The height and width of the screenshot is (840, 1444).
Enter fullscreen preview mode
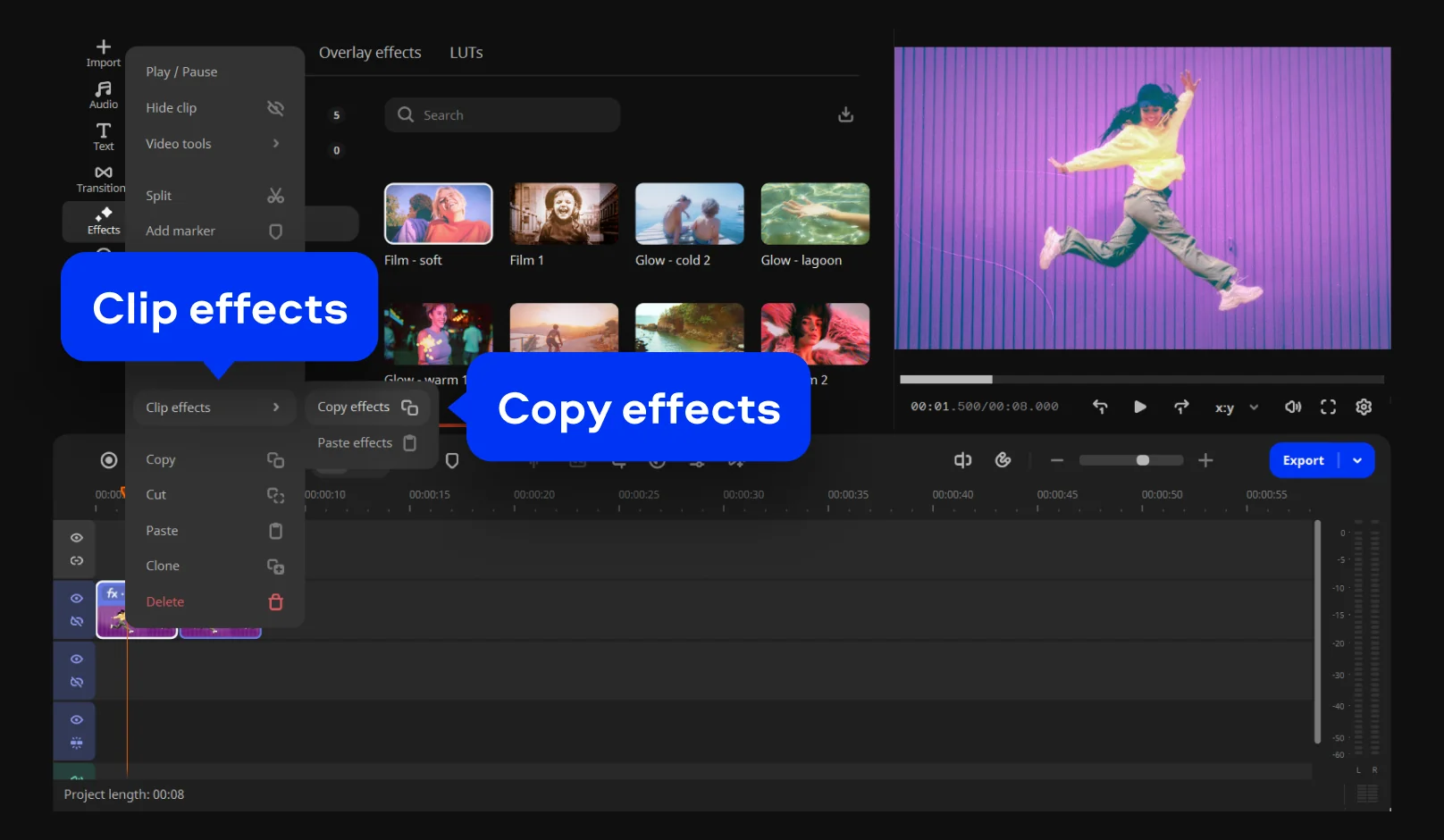[x=1328, y=407]
